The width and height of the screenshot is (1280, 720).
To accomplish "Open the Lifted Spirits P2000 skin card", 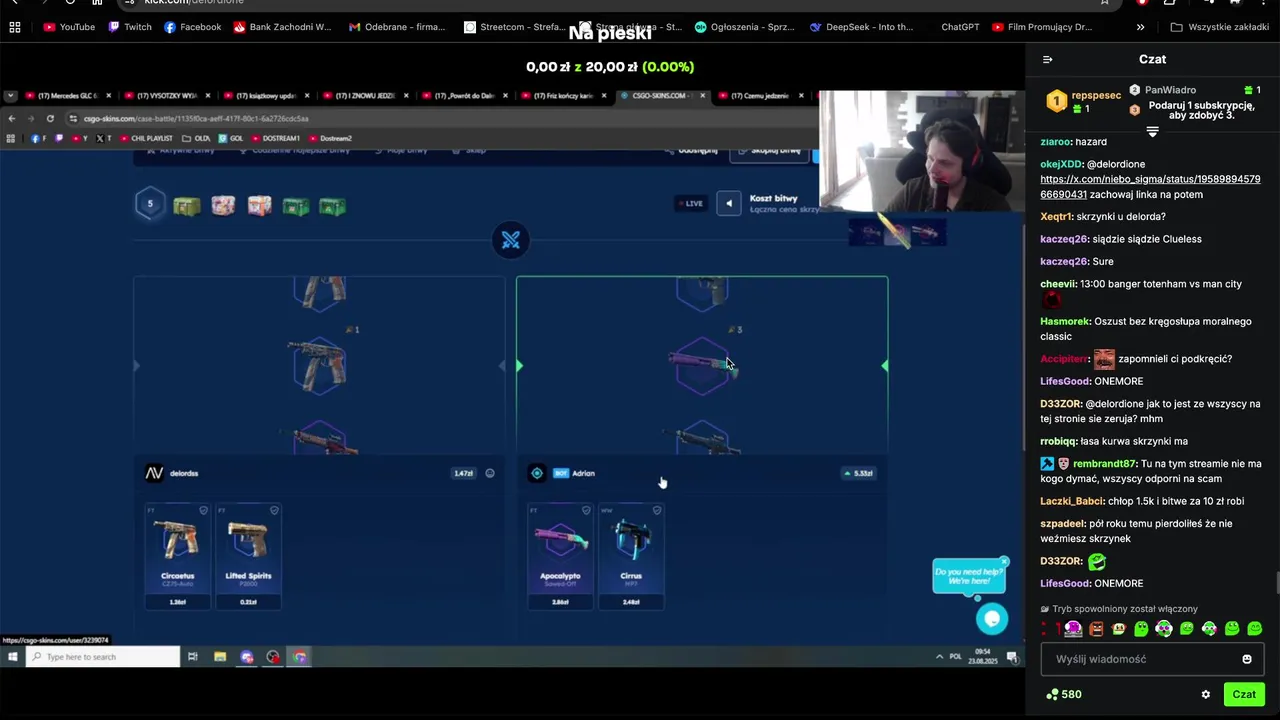I will point(248,555).
